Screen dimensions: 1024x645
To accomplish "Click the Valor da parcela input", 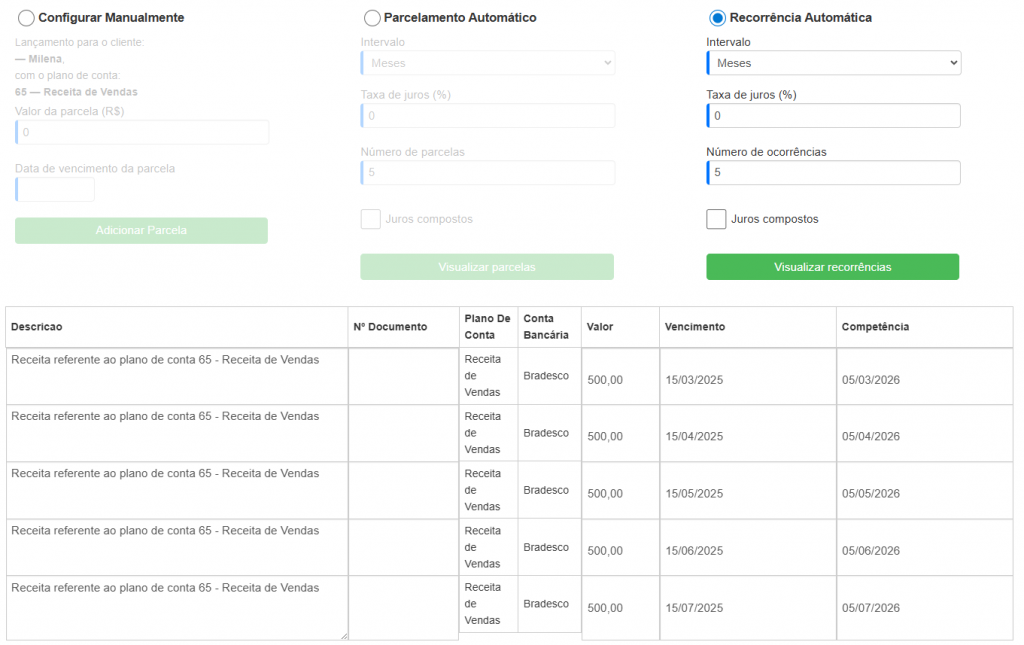I will (x=142, y=132).
